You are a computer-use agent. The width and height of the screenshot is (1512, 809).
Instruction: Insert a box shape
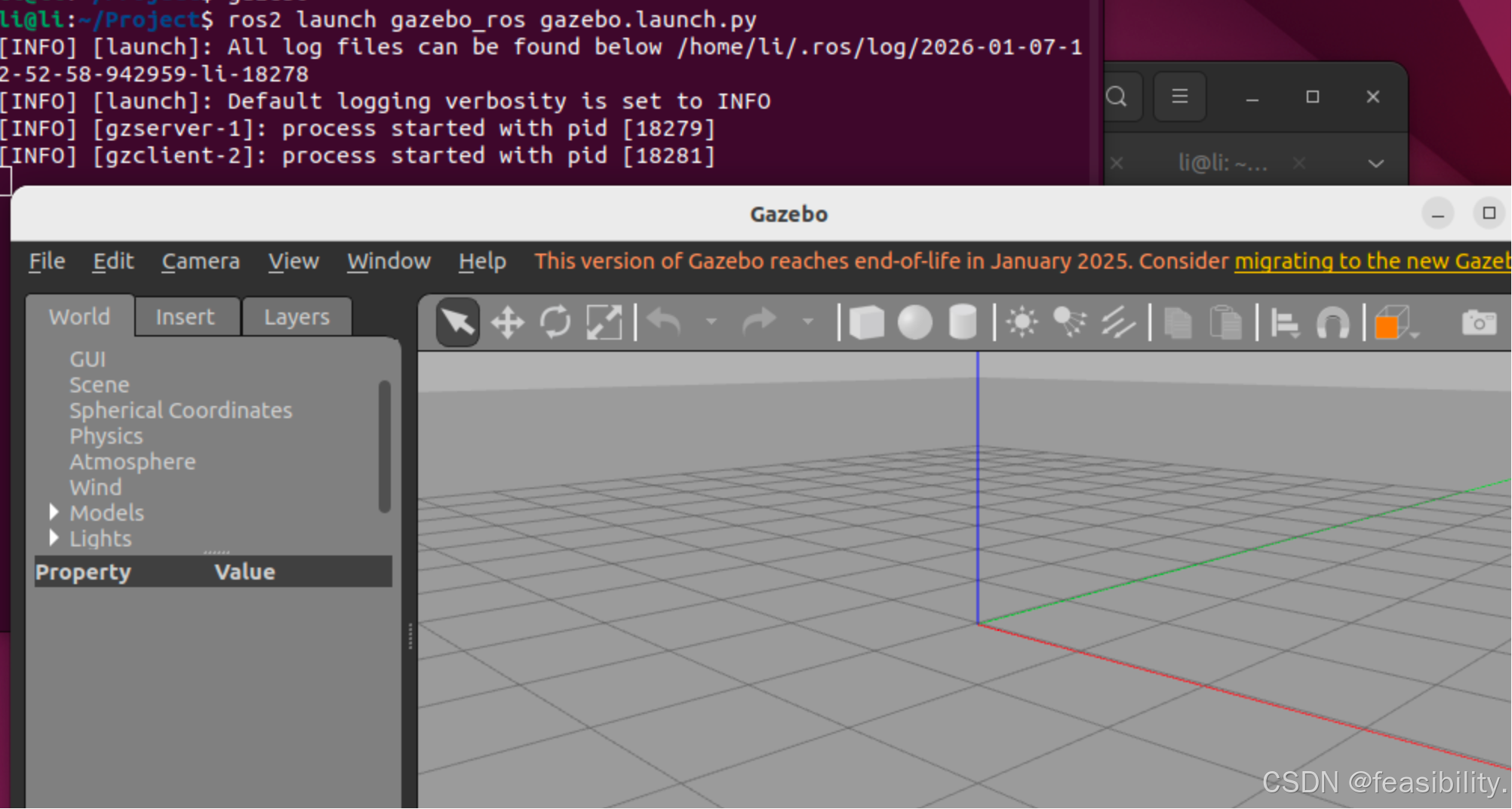click(x=866, y=322)
